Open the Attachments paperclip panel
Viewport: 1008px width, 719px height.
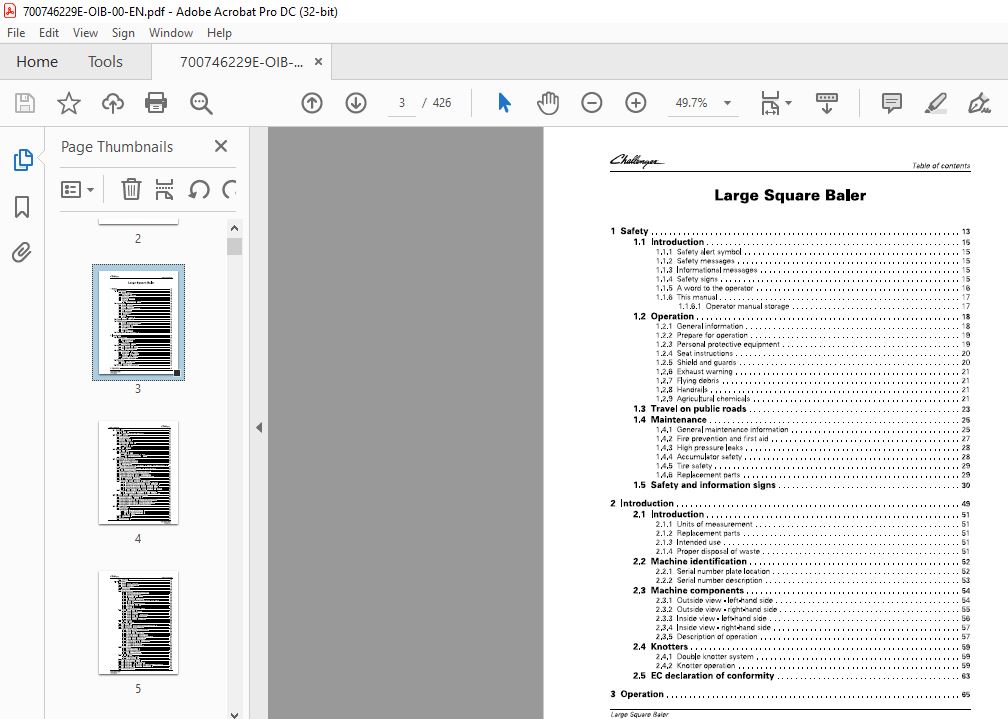tap(22, 252)
